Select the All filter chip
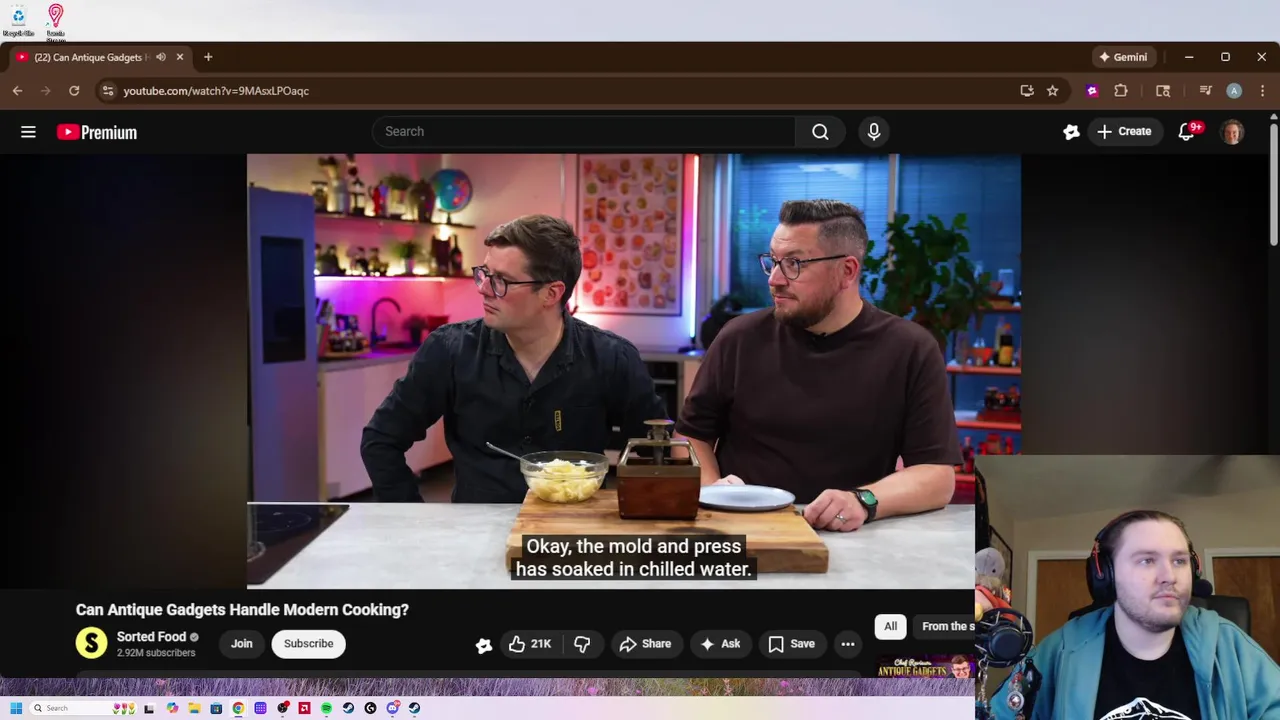This screenshot has width=1280, height=720. point(890,626)
